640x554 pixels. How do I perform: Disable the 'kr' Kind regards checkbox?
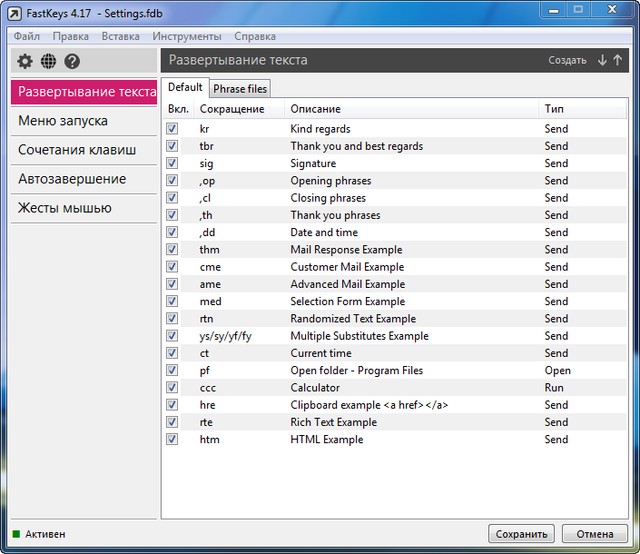[172, 129]
